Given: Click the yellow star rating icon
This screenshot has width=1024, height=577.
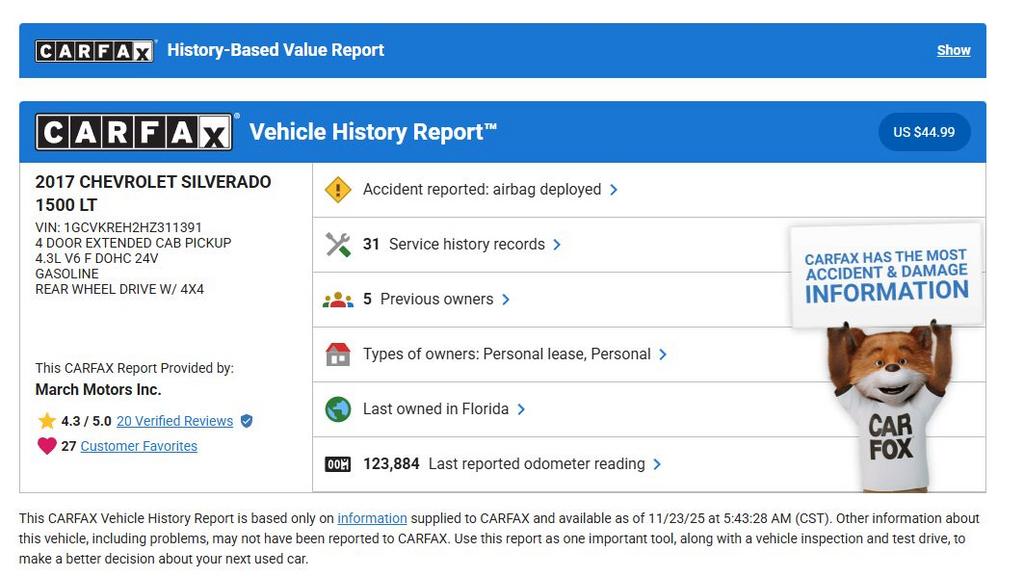Looking at the screenshot, I should coord(46,421).
